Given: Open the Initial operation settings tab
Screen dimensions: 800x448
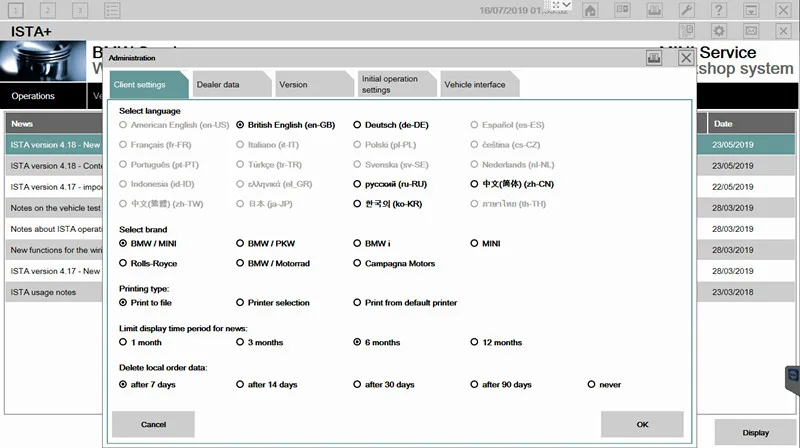Looking at the screenshot, I should click(395, 84).
